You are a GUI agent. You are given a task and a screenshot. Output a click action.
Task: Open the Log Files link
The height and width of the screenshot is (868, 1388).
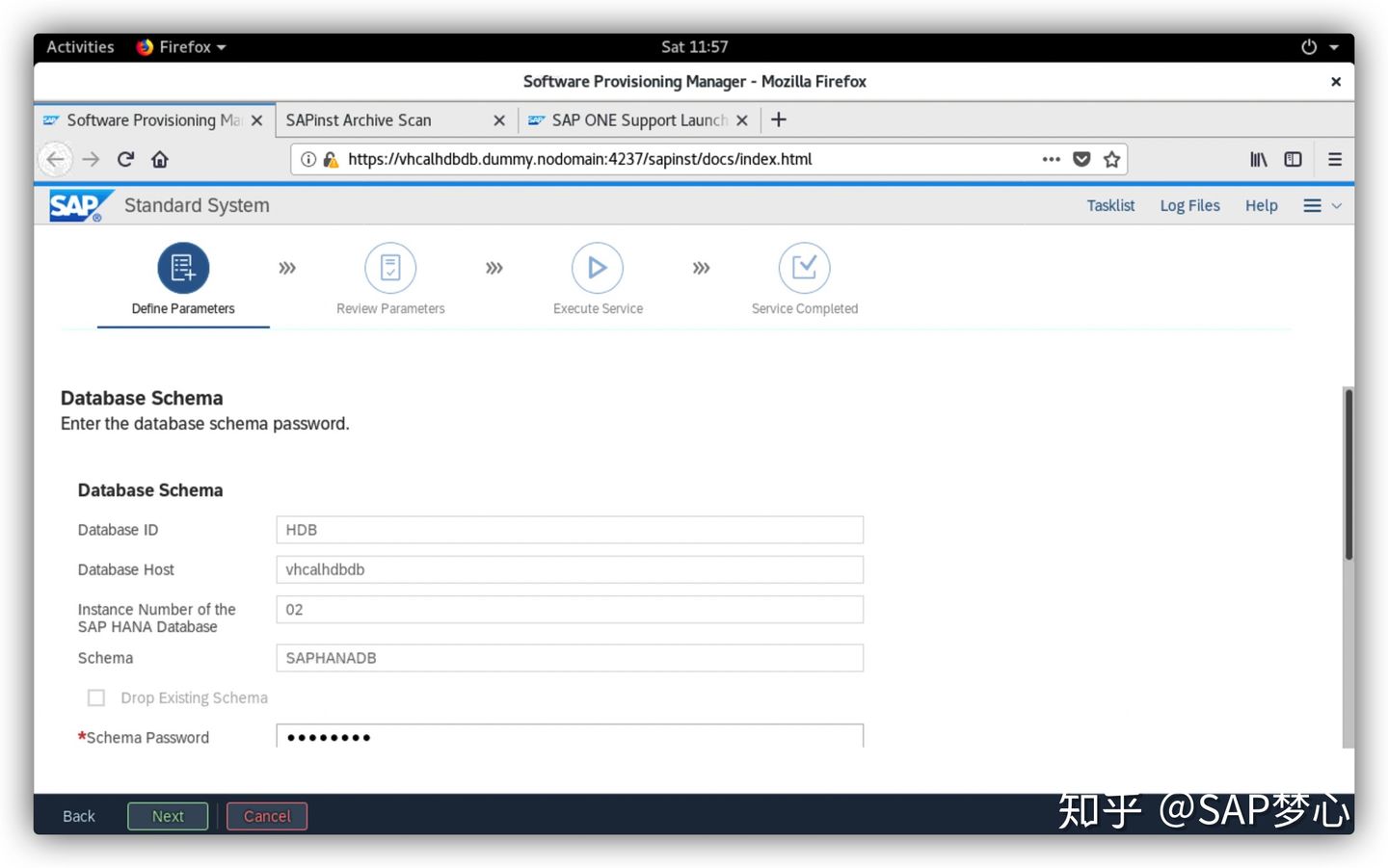(x=1189, y=205)
